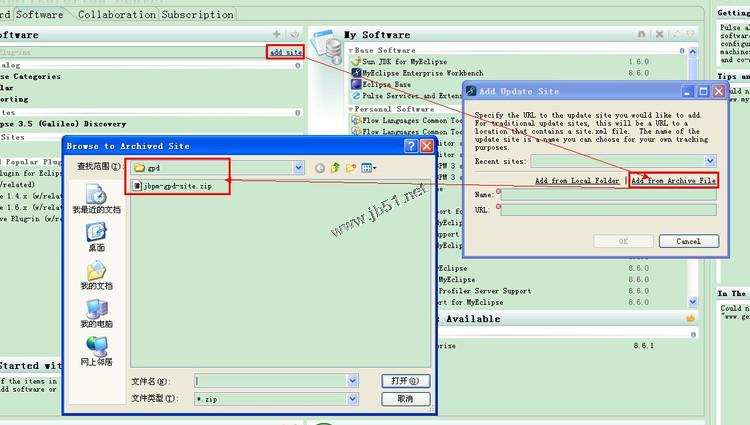Viewport: 750px width, 425px height.
Task: Click the file name (文件名) input field
Action: coord(271,381)
